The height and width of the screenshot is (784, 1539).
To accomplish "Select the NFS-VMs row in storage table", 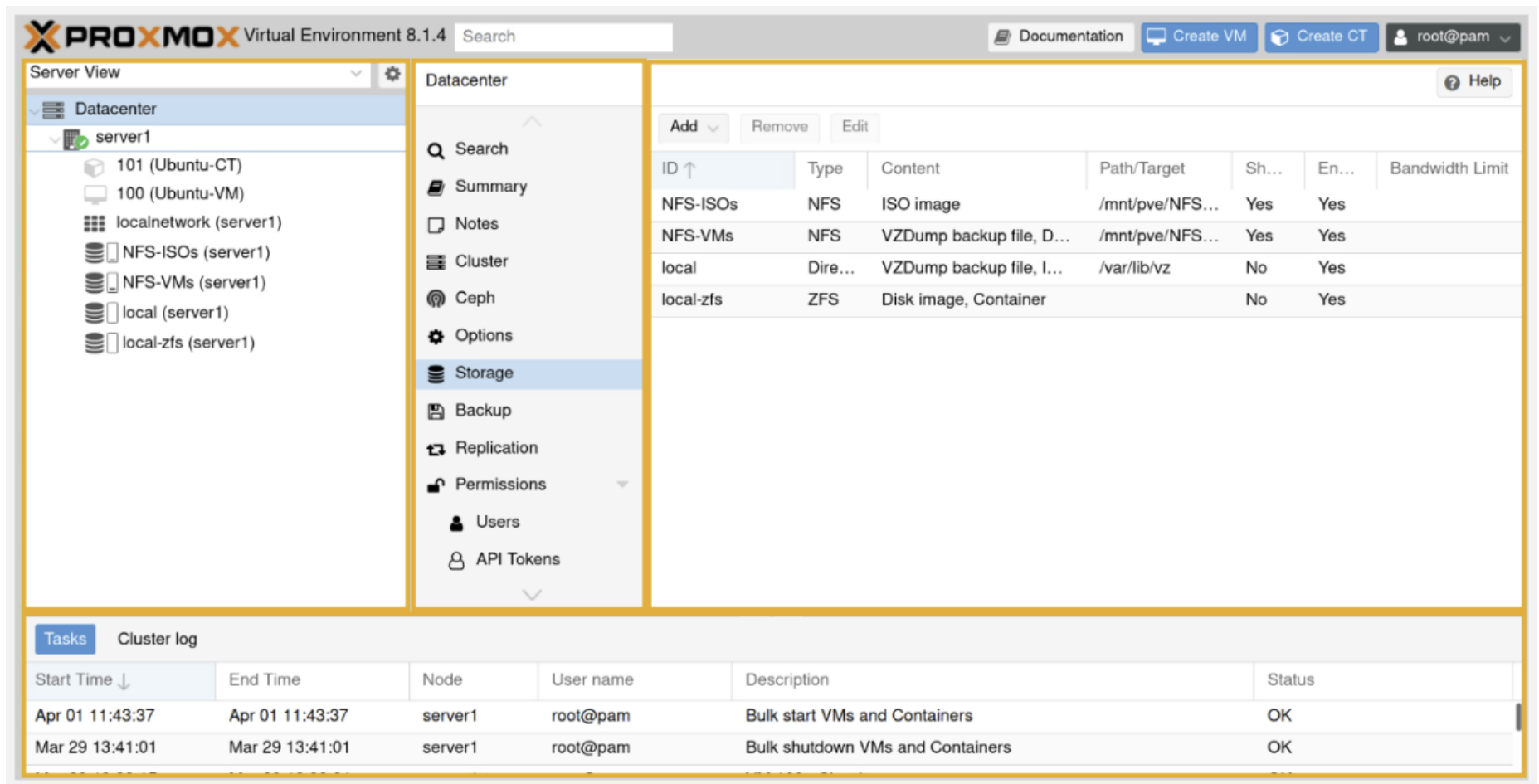I will pyautogui.click(x=1087, y=236).
